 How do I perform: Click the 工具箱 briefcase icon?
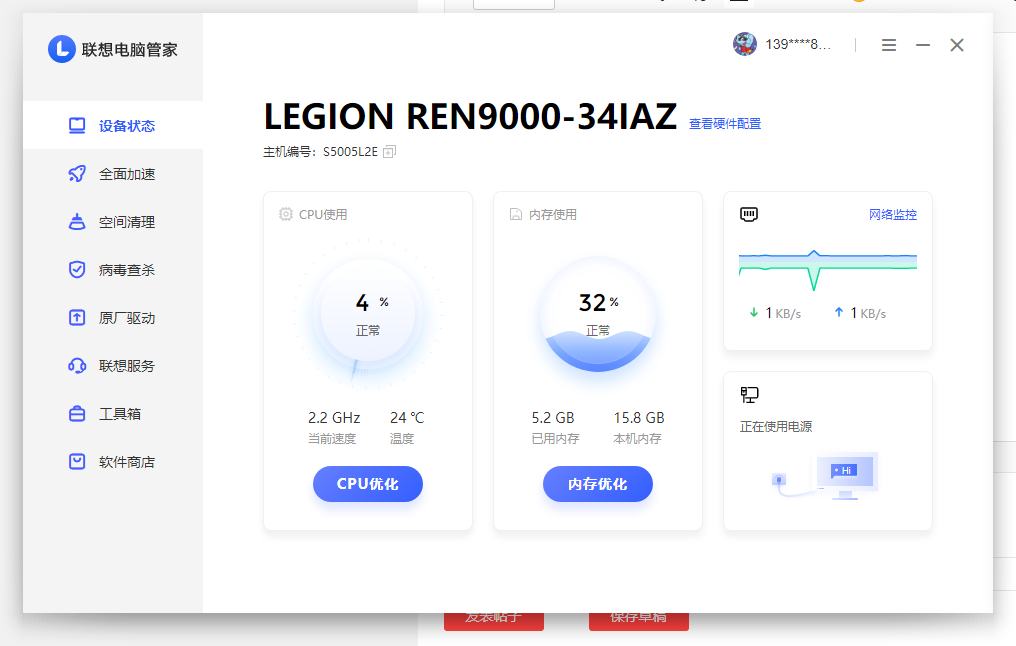point(77,413)
